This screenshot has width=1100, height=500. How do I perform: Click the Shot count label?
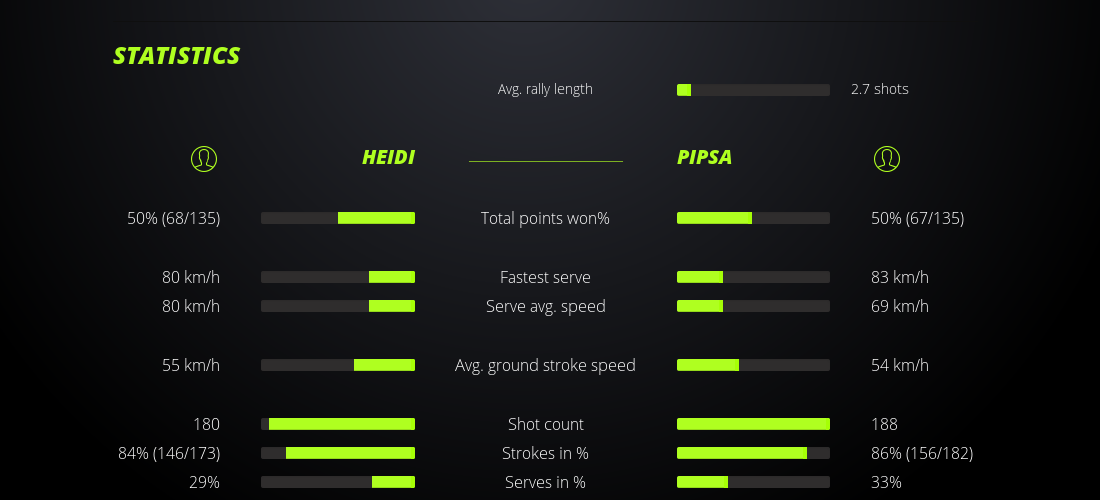[x=545, y=424]
